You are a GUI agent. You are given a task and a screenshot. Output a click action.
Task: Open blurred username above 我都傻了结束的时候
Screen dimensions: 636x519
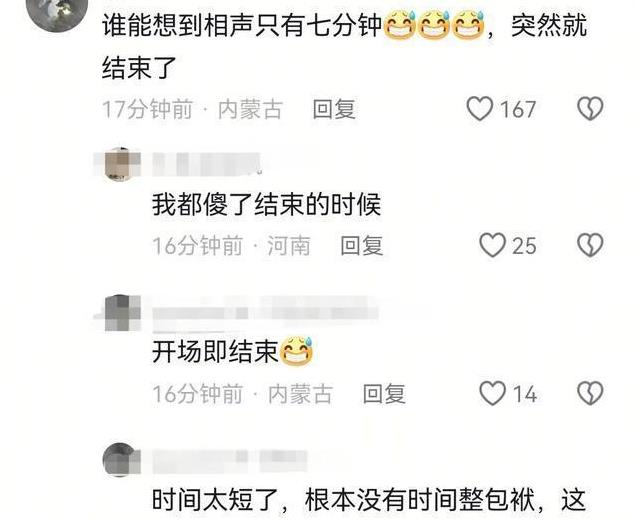tap(207, 164)
